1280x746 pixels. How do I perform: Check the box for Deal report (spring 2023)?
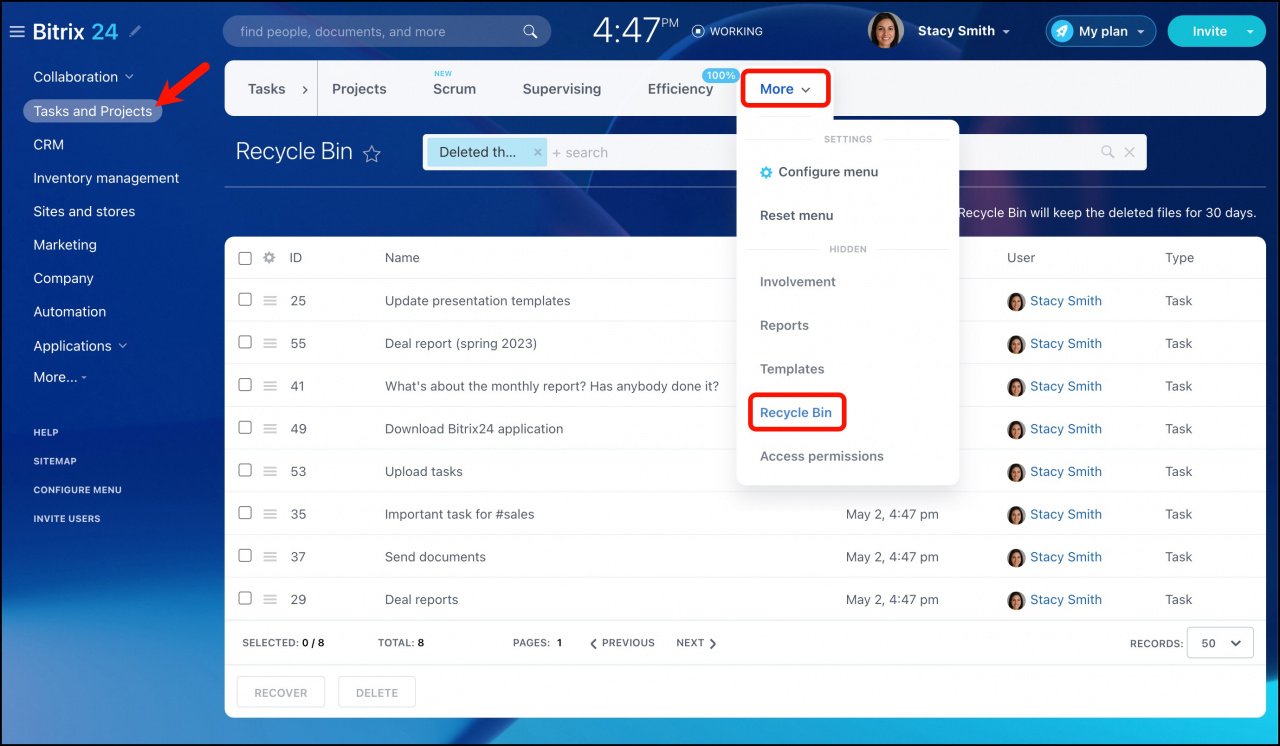tap(245, 342)
